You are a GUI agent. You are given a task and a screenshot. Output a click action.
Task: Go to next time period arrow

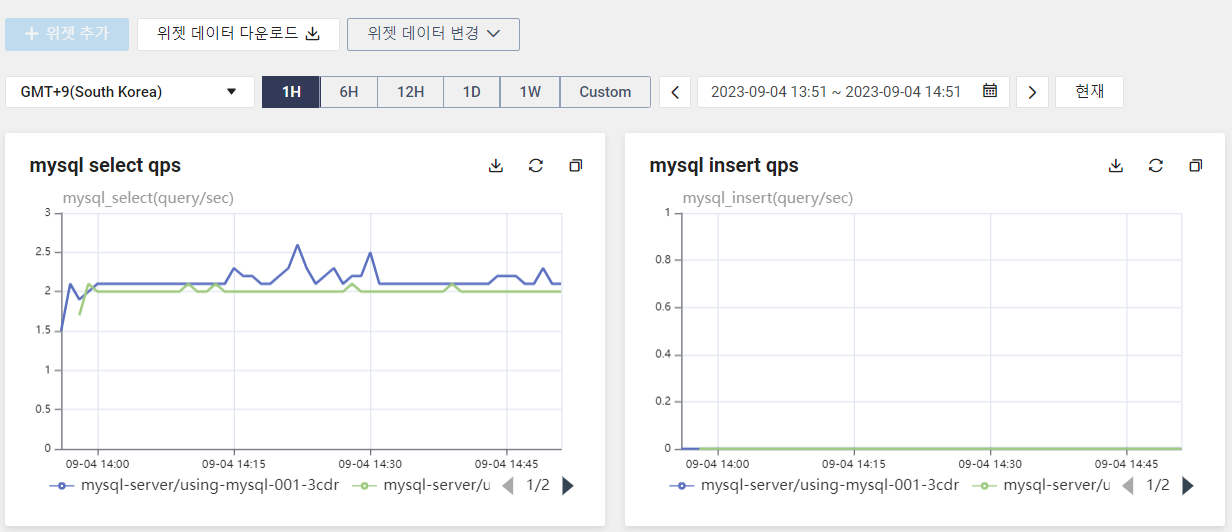(x=1032, y=92)
